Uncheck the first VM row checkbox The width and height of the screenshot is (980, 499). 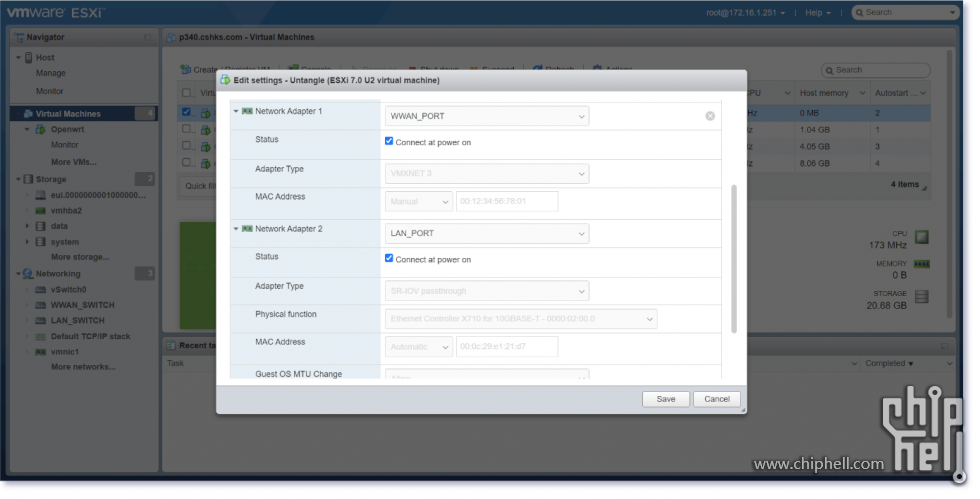186,112
